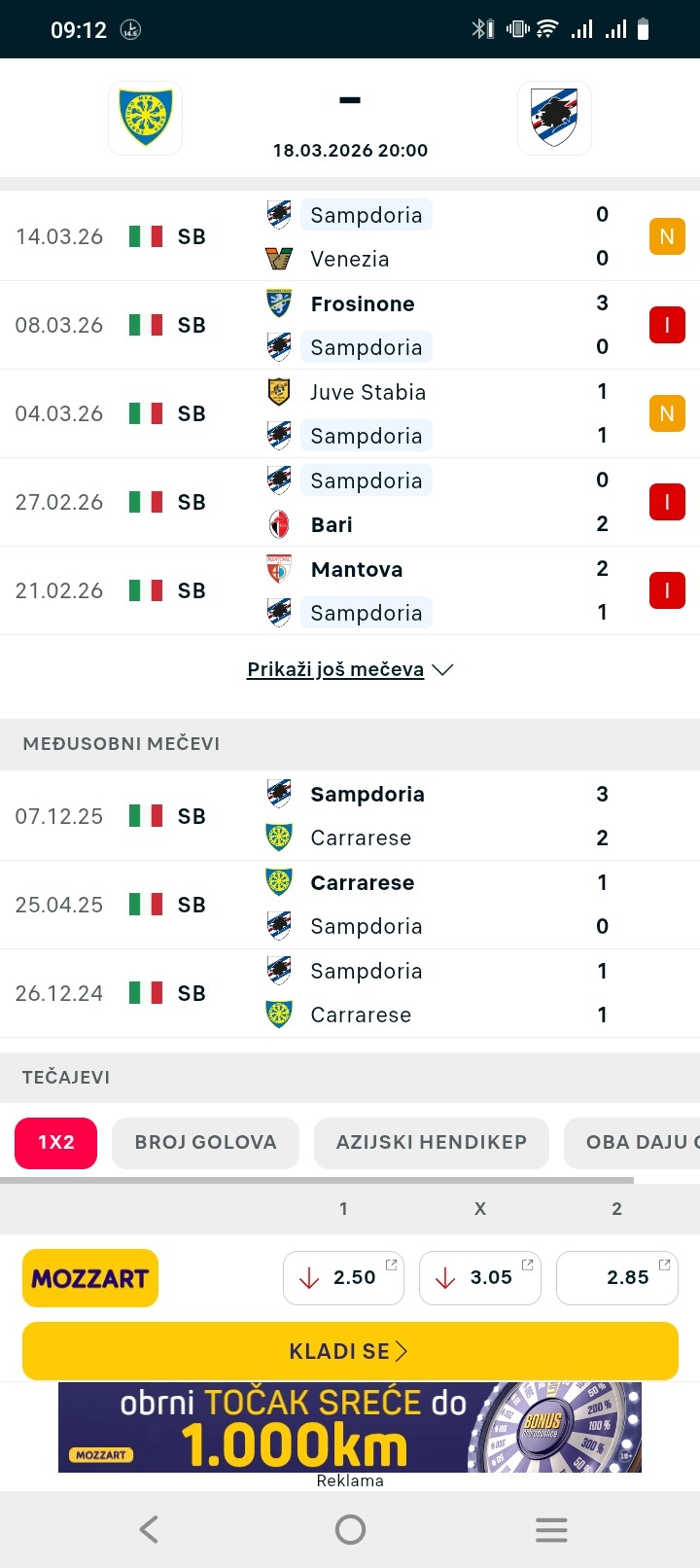Tap the Sampdoria away team crest
Viewport: 700px width, 1568px height.
[554, 118]
